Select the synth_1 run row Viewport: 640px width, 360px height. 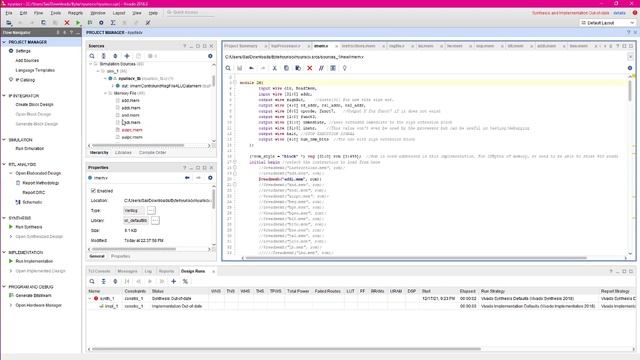click(361, 298)
